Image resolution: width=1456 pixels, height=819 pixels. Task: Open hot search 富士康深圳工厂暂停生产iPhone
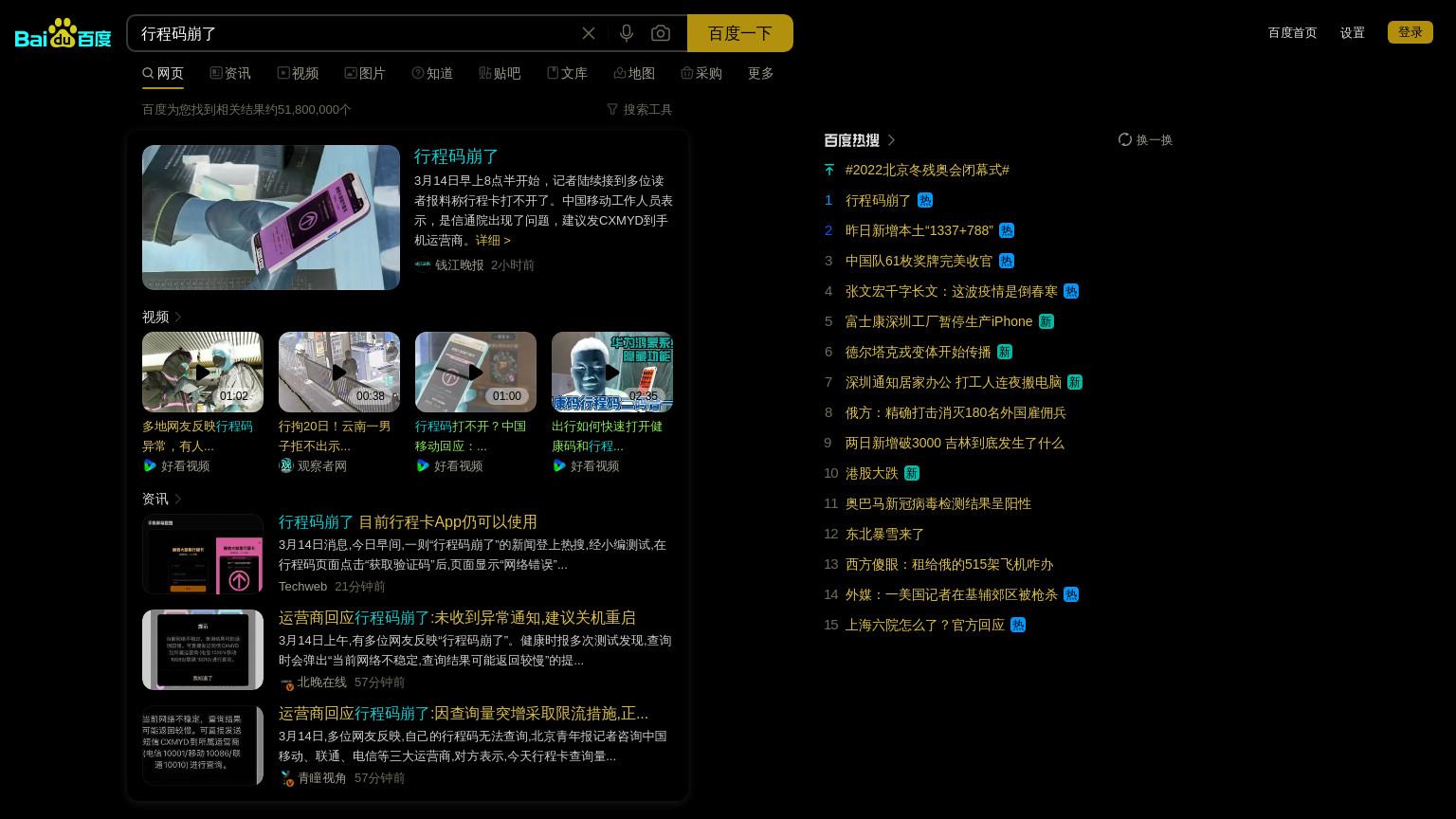pos(939,321)
